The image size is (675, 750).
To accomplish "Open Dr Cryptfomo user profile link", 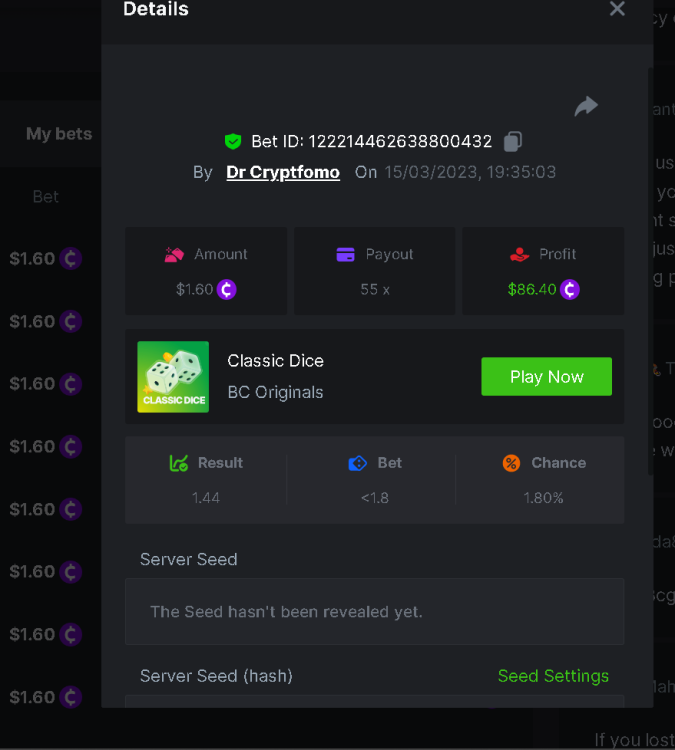I will point(283,172).
